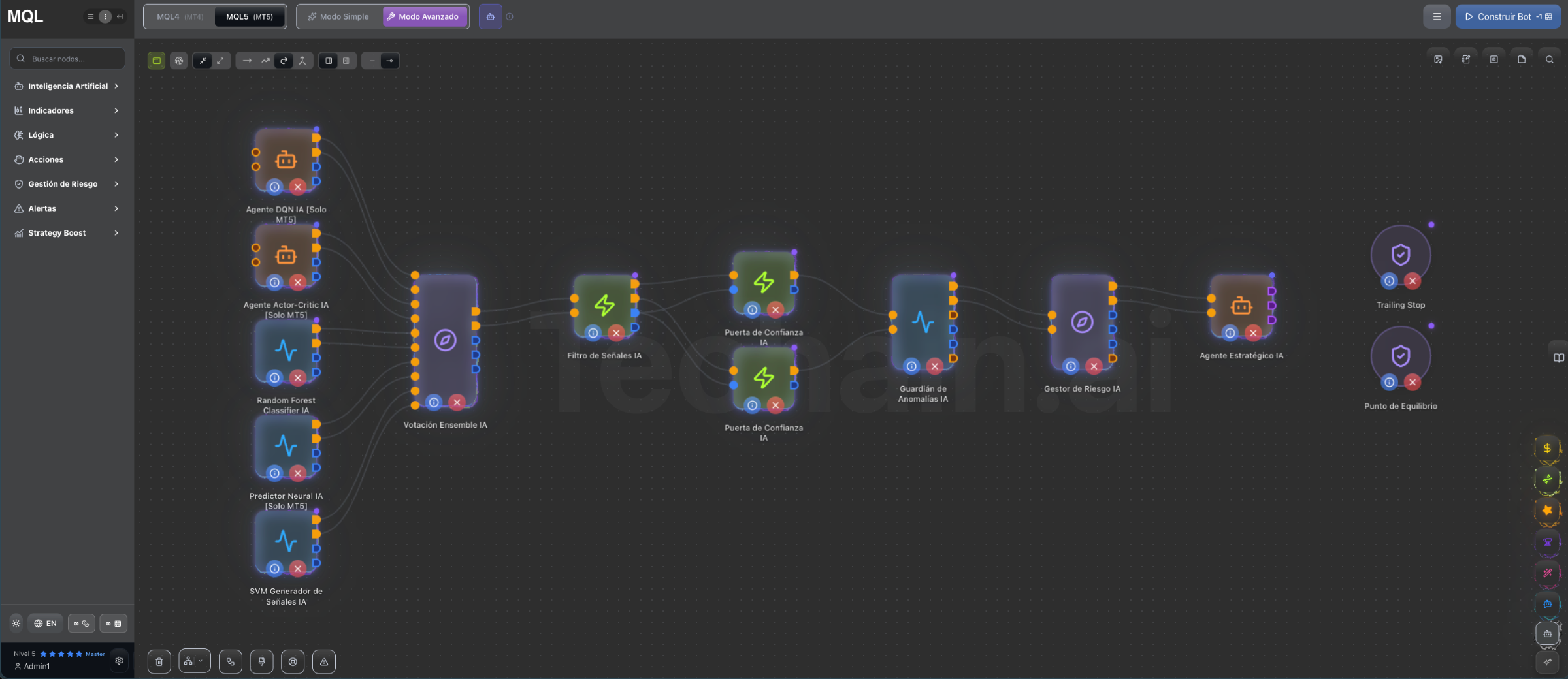Screen dimensions: 1568x679
Task: Open the hierarchy layout dropdown arrow
Action: 201,661
